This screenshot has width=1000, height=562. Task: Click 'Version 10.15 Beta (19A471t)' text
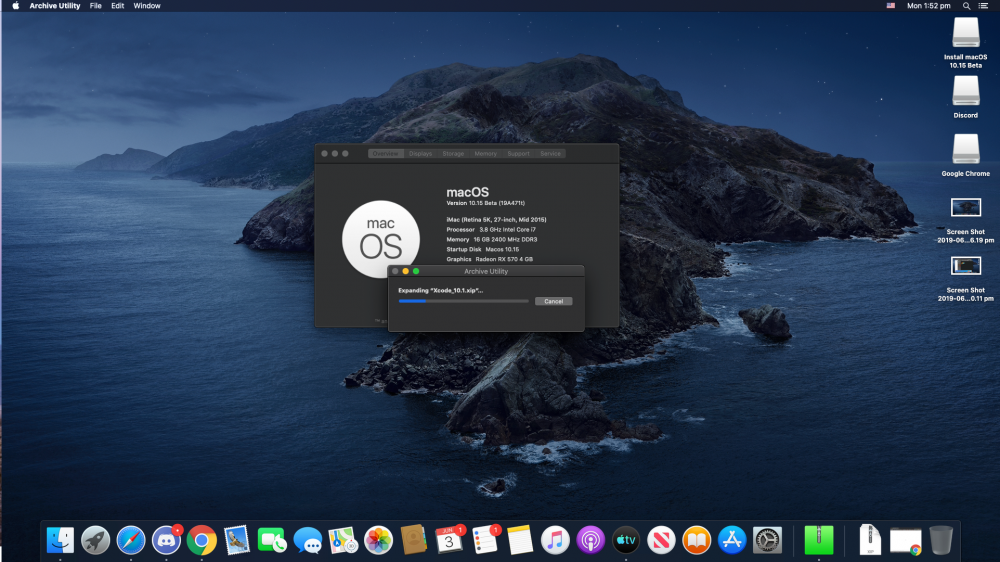(x=485, y=203)
